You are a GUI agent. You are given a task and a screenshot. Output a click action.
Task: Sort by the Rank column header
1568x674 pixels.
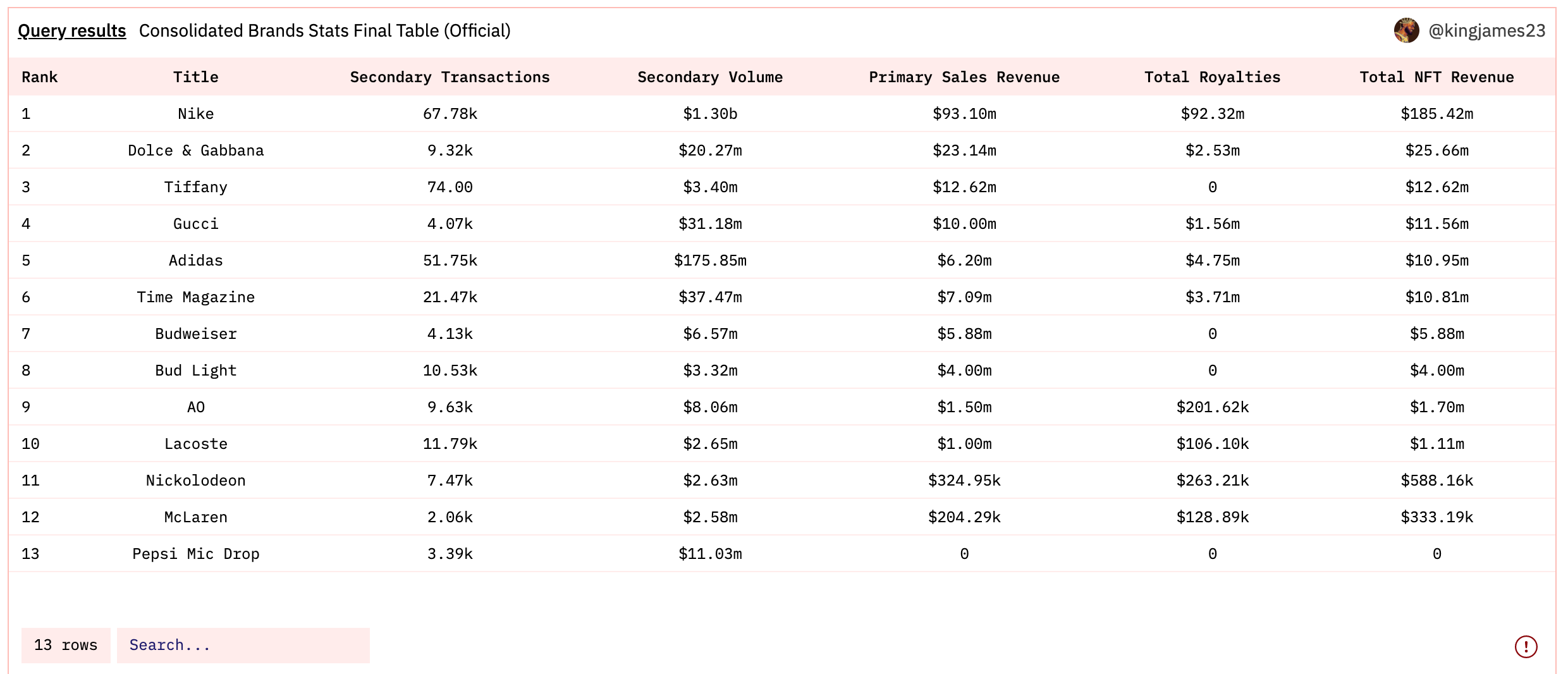click(x=39, y=77)
